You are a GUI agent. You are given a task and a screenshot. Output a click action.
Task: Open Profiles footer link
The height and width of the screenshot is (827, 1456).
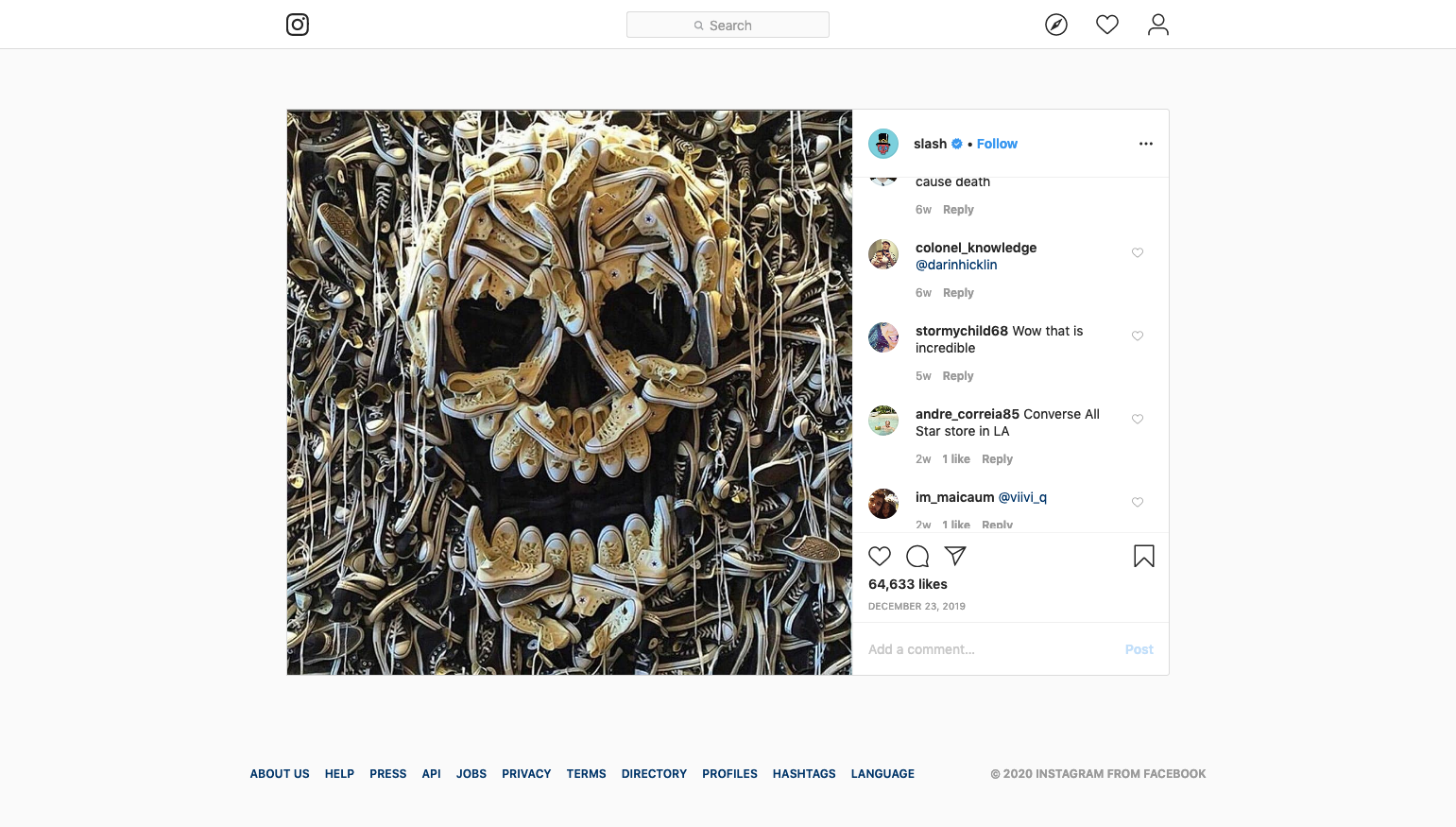729,774
